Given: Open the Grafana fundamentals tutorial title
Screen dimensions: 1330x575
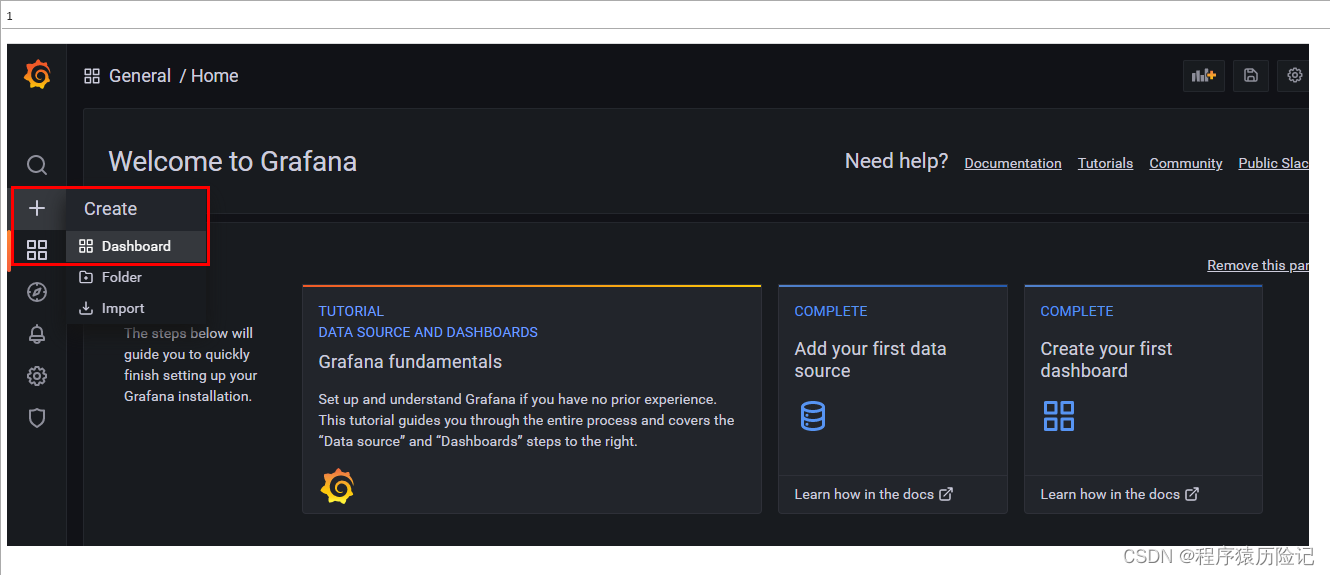Looking at the screenshot, I should tap(410, 362).
